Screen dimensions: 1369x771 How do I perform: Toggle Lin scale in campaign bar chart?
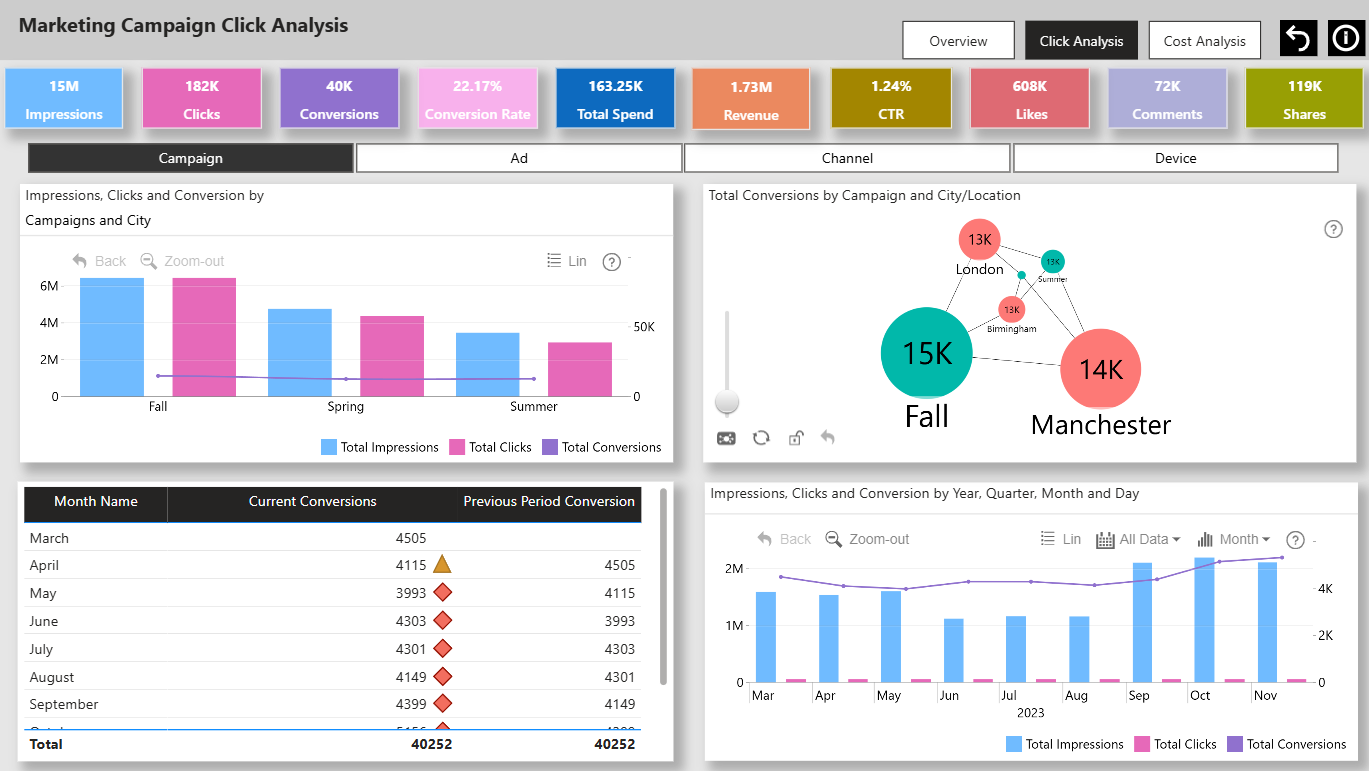tap(566, 261)
